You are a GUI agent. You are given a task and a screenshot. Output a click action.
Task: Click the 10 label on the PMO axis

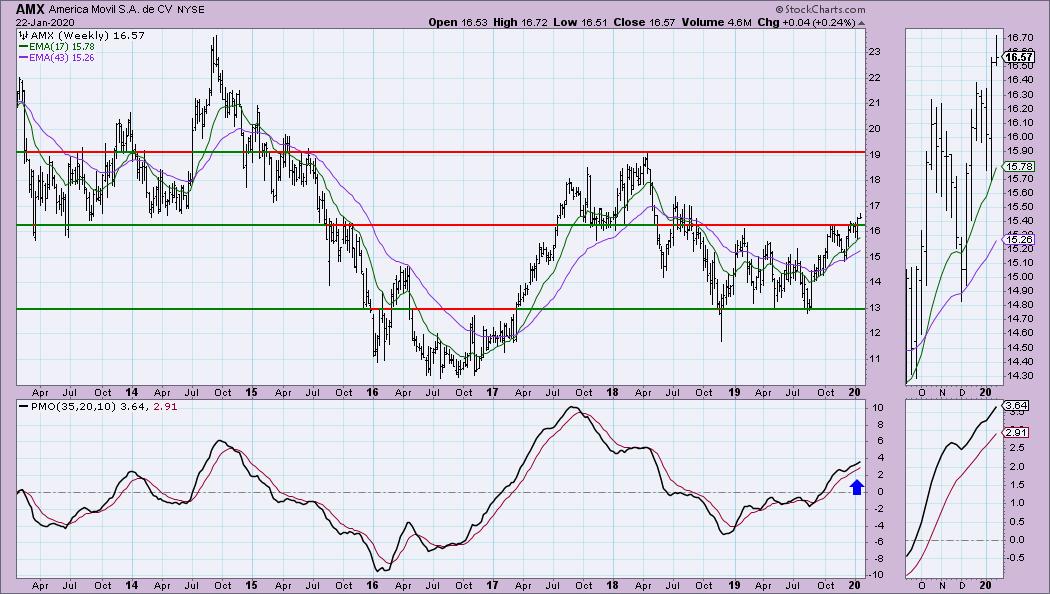[x=877, y=408]
